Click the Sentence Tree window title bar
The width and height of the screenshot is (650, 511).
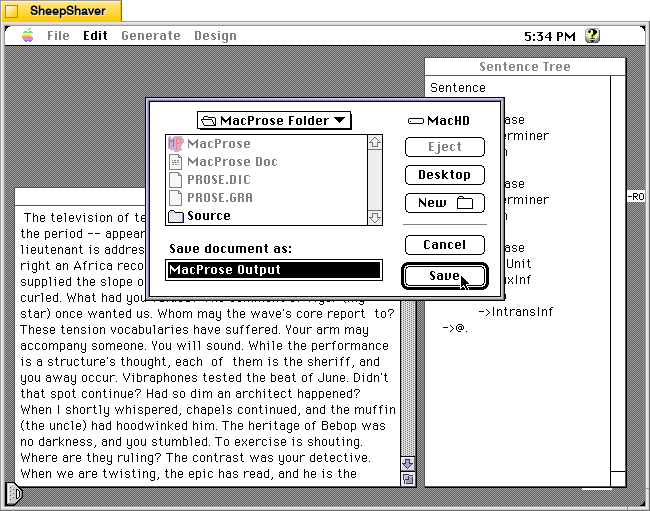pyautogui.click(x=525, y=67)
